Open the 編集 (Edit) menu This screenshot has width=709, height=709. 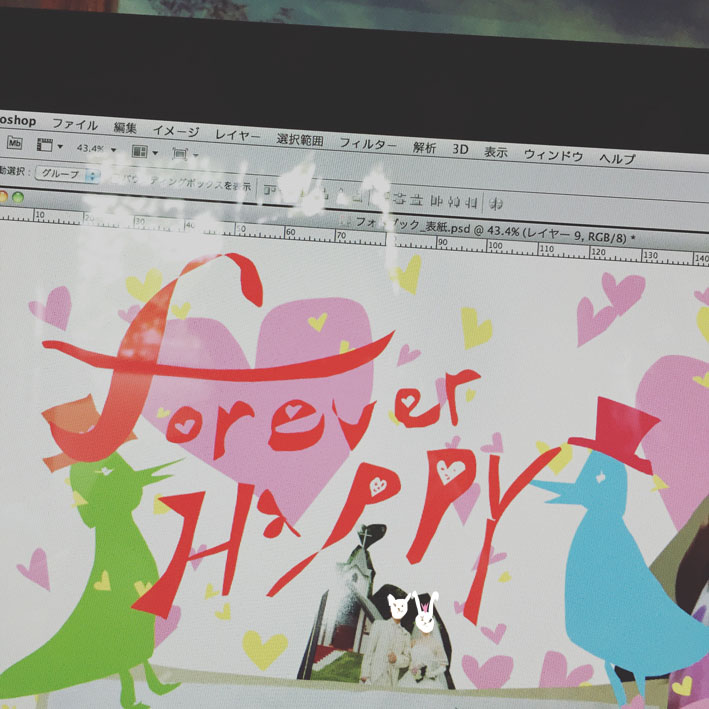125,128
